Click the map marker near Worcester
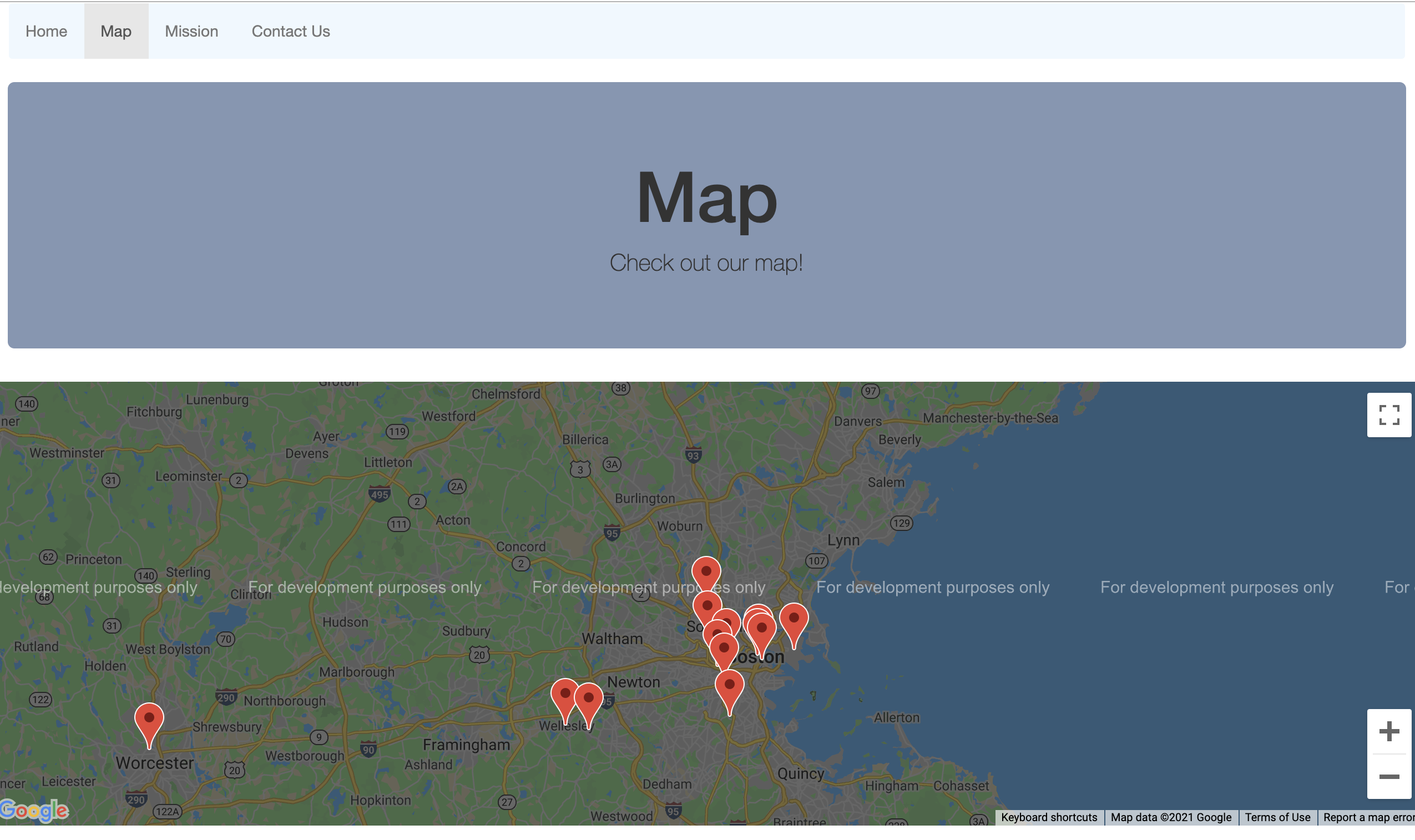Viewport: 1415px width, 840px height. pos(149,720)
